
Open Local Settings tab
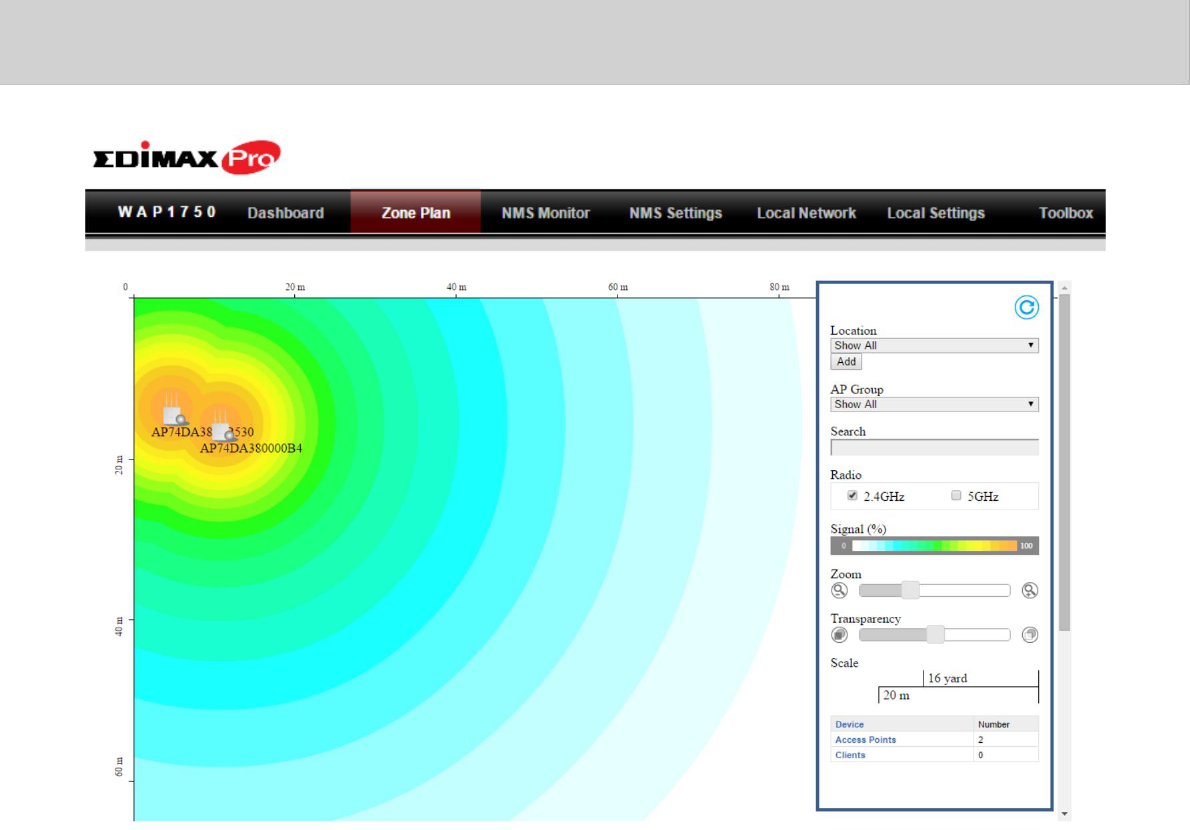click(936, 213)
